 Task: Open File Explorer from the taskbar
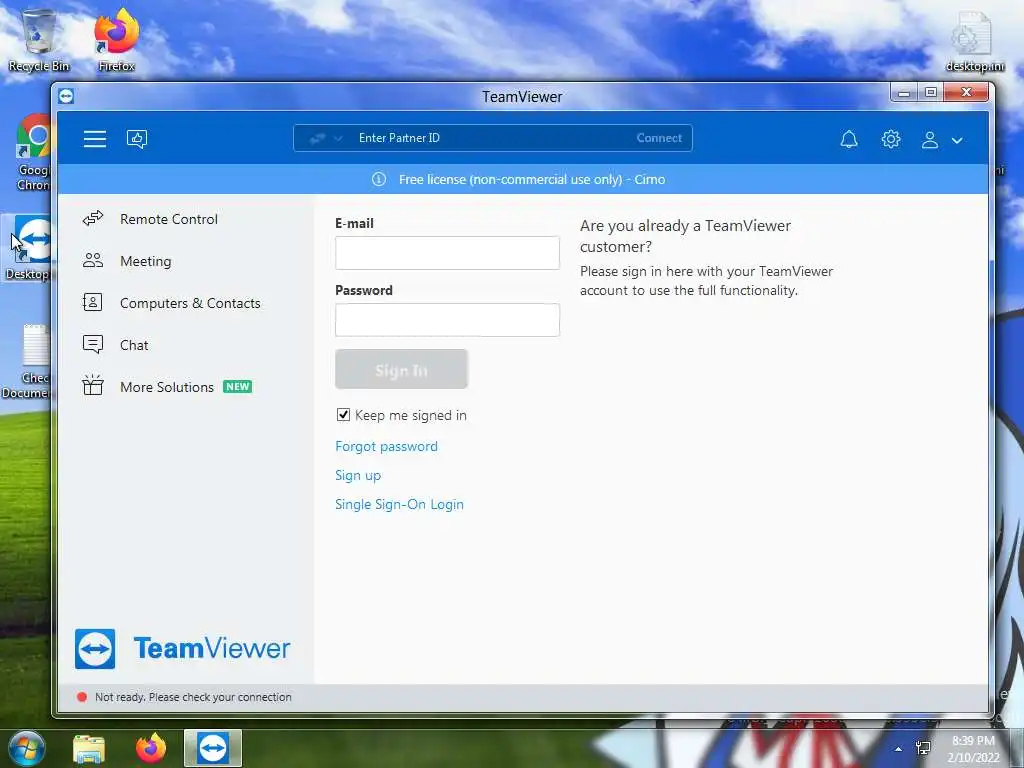click(89, 749)
